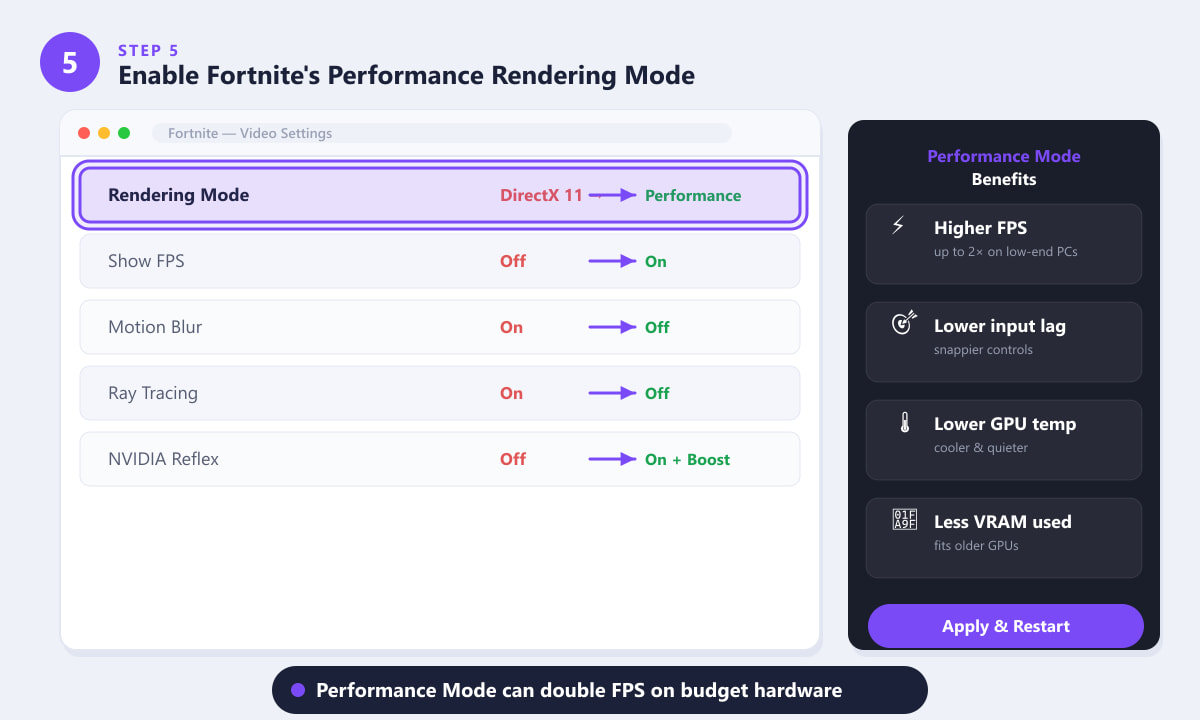1200x720 pixels.
Task: Click the arrow in the Motion Blur row
Action: [x=612, y=327]
